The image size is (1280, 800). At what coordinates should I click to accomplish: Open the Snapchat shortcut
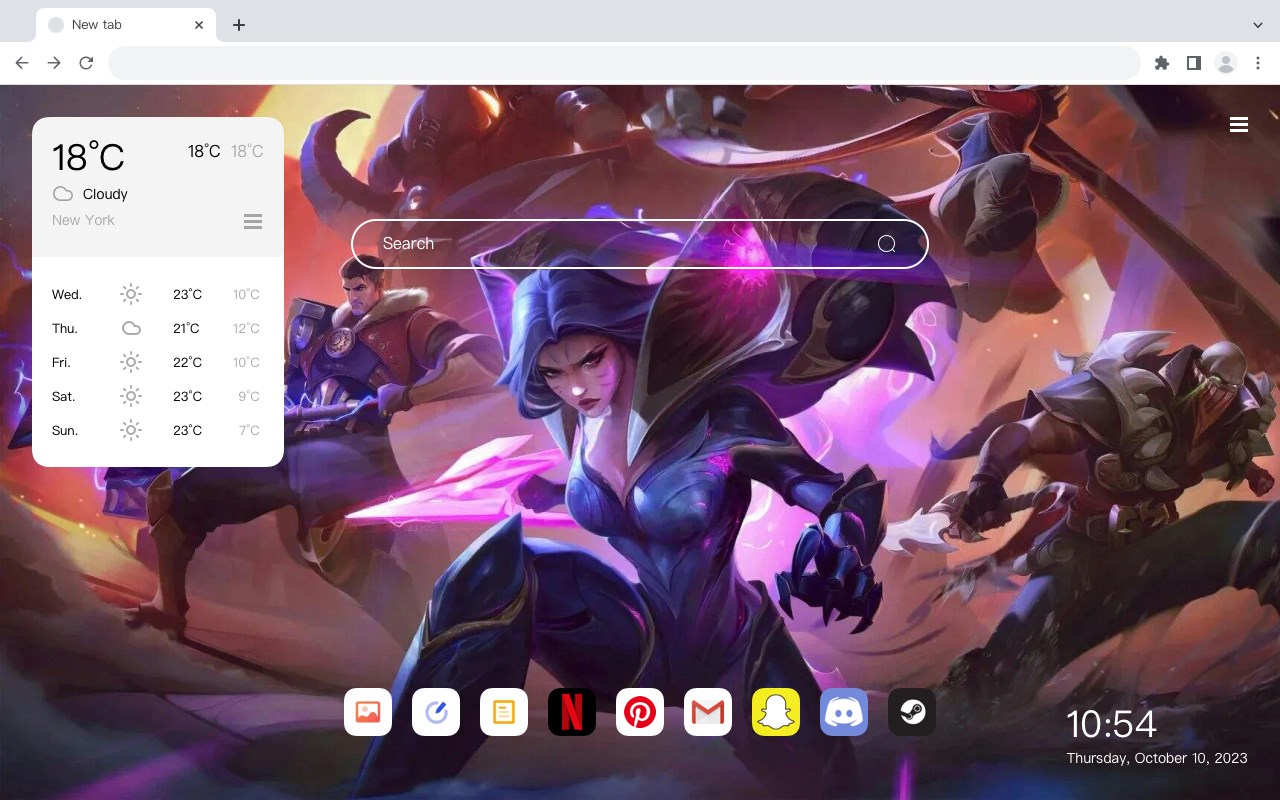776,712
